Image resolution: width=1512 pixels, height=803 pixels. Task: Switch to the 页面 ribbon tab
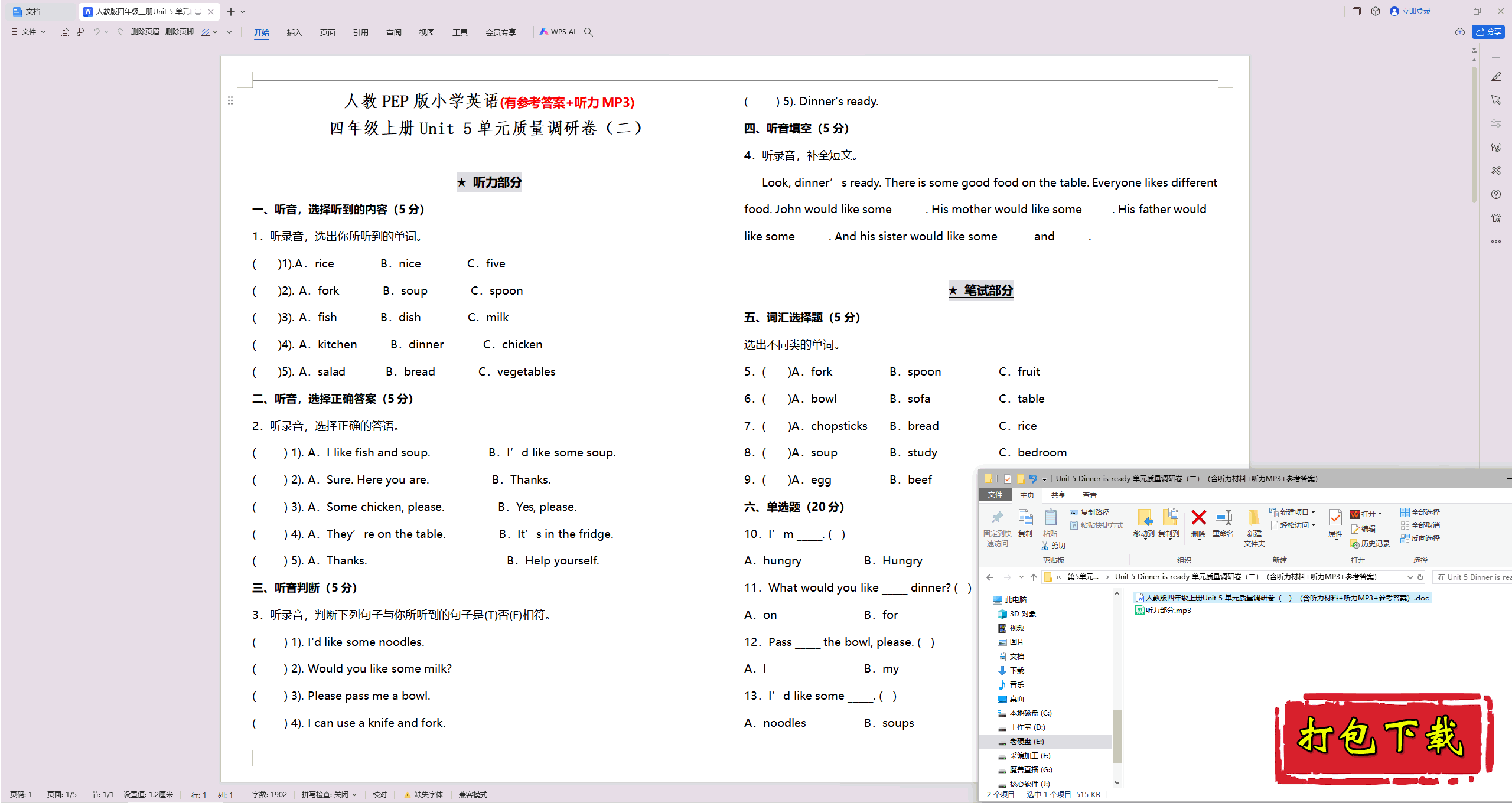pyautogui.click(x=327, y=32)
